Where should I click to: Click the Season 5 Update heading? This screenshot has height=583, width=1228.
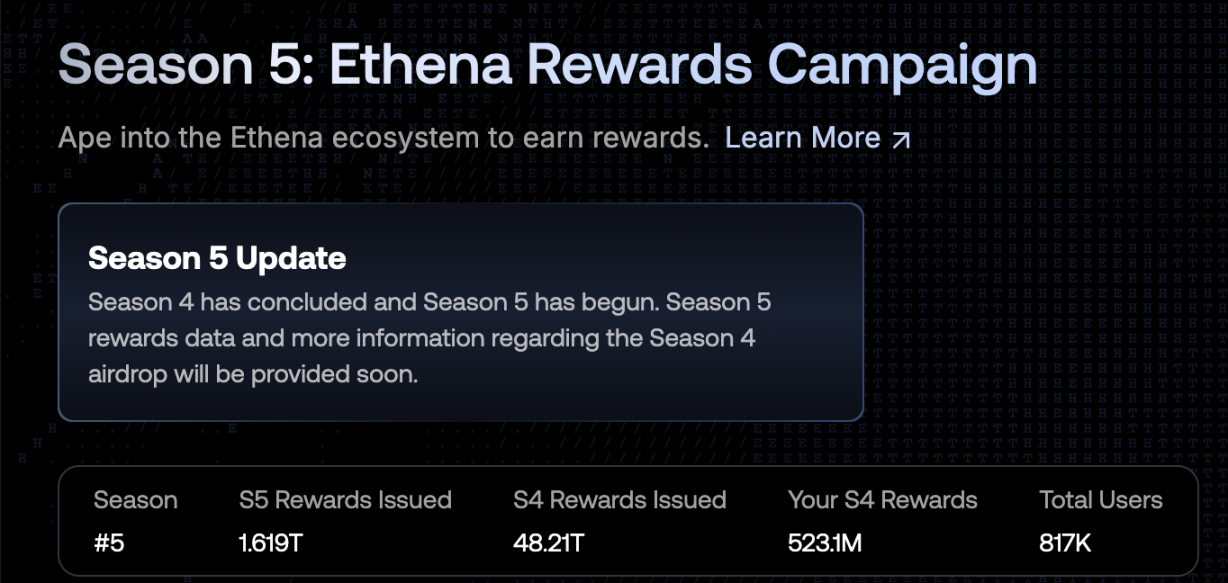[217, 258]
